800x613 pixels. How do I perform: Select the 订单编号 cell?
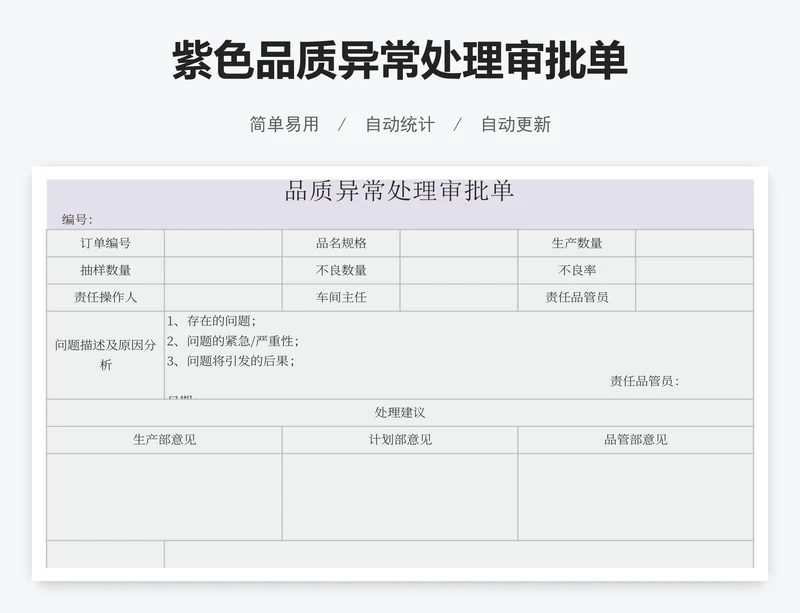click(106, 243)
